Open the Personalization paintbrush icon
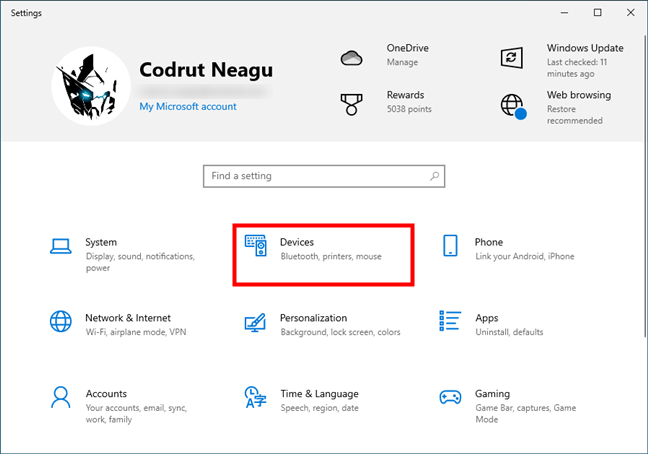Screen dimensions: 648x454 click(255, 322)
